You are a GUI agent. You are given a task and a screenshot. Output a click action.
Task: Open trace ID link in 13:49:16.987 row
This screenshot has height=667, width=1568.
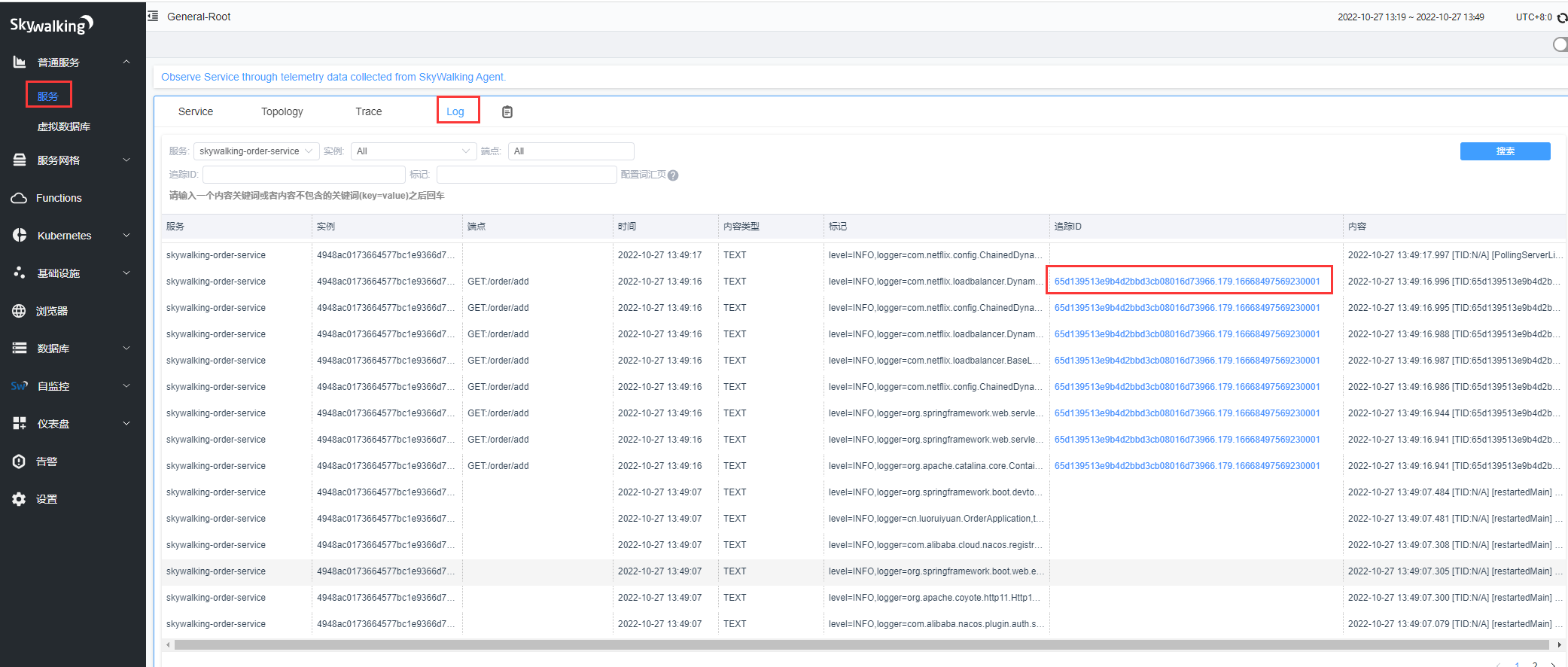pos(1187,361)
